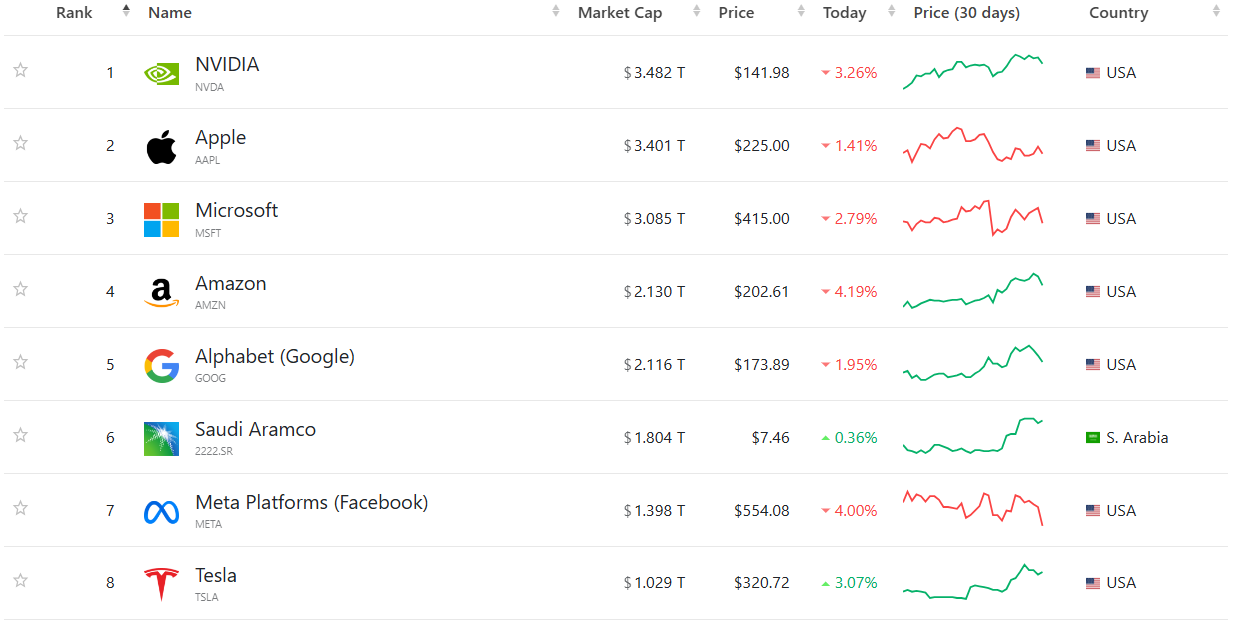Sort the table by Market Cap column

620,13
